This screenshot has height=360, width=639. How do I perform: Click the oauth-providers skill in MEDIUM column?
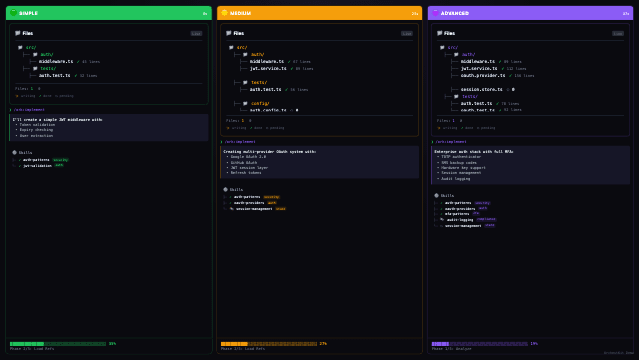tap(249, 203)
